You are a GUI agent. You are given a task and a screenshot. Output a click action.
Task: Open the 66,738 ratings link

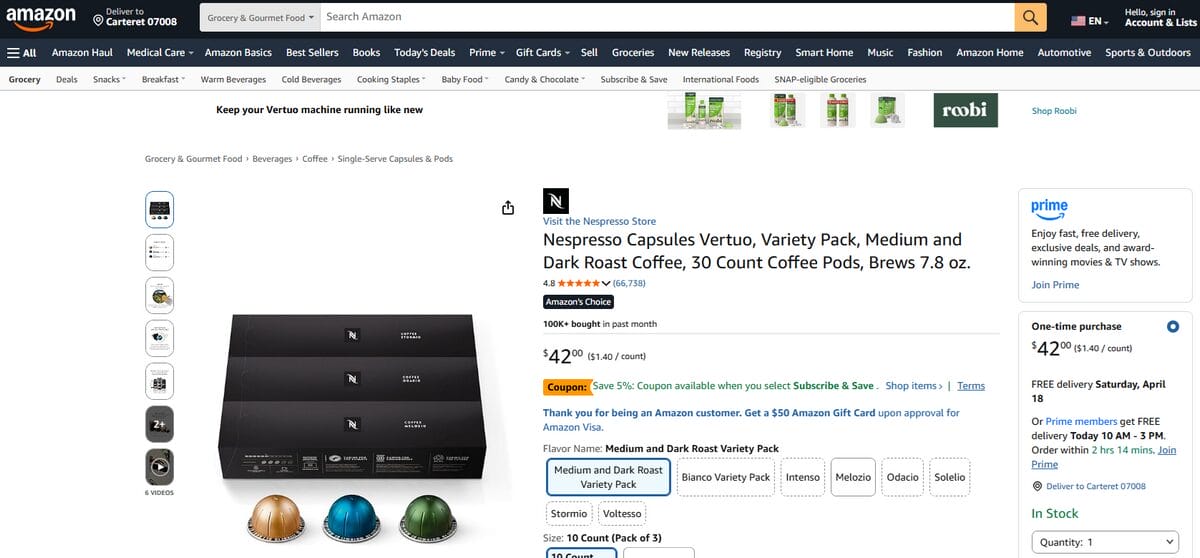click(x=629, y=283)
